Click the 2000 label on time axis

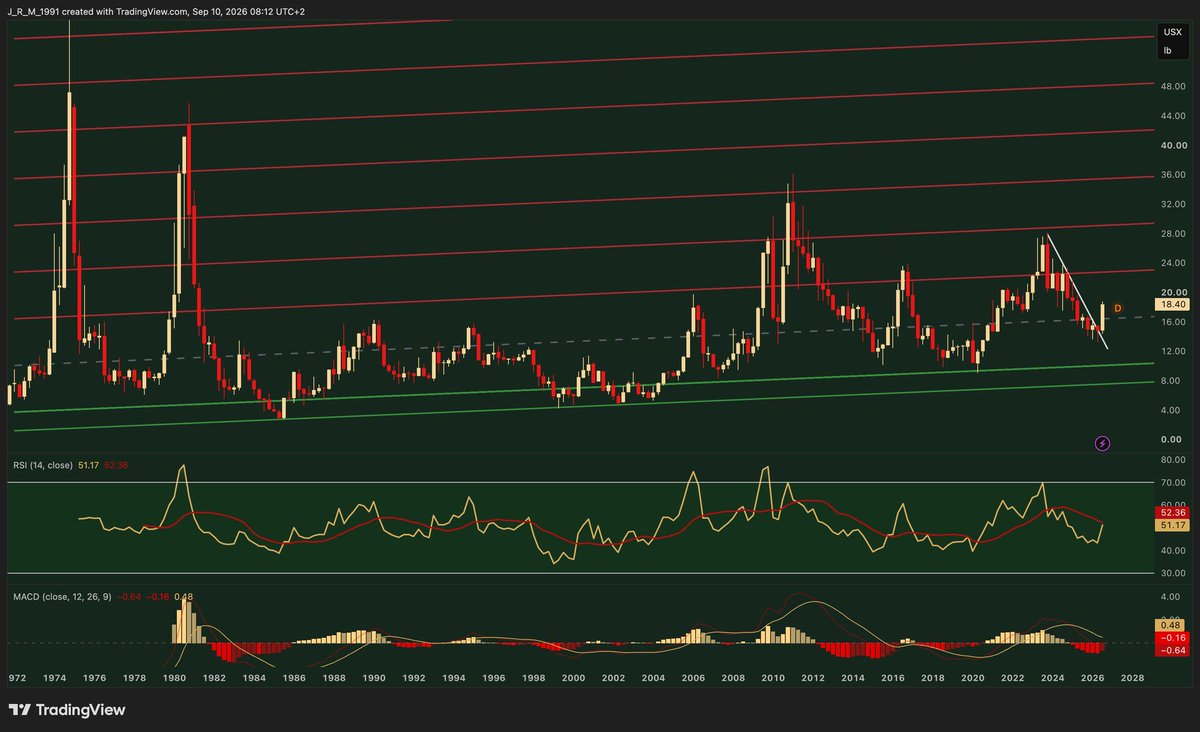pyautogui.click(x=573, y=677)
